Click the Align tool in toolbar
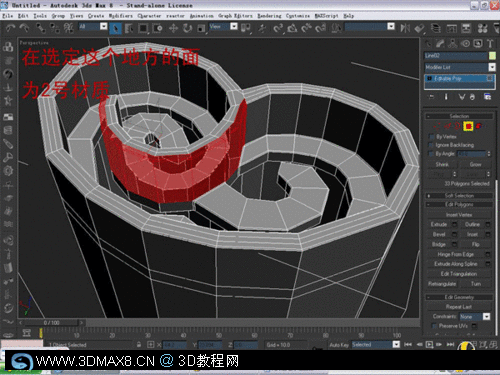The image size is (500, 375). 419,28
